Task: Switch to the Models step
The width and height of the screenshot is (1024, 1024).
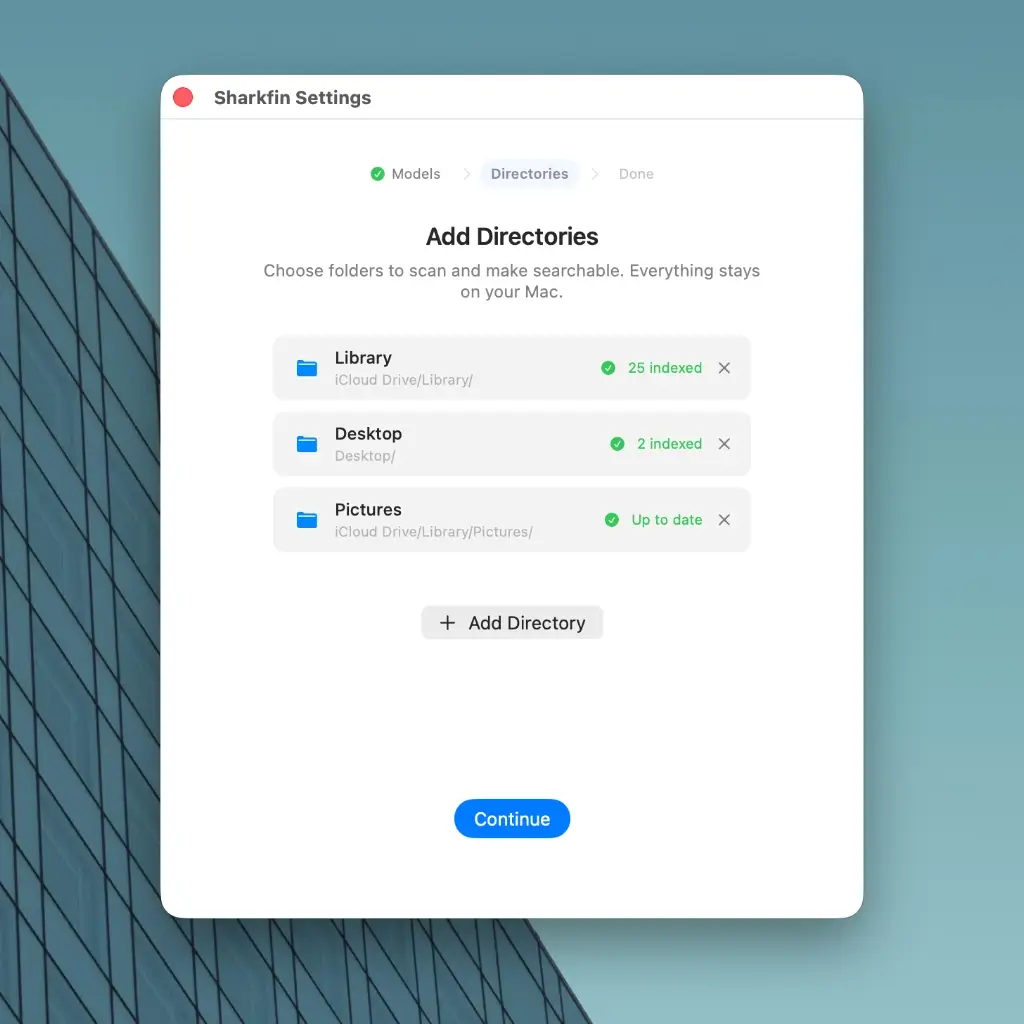Action: point(414,173)
